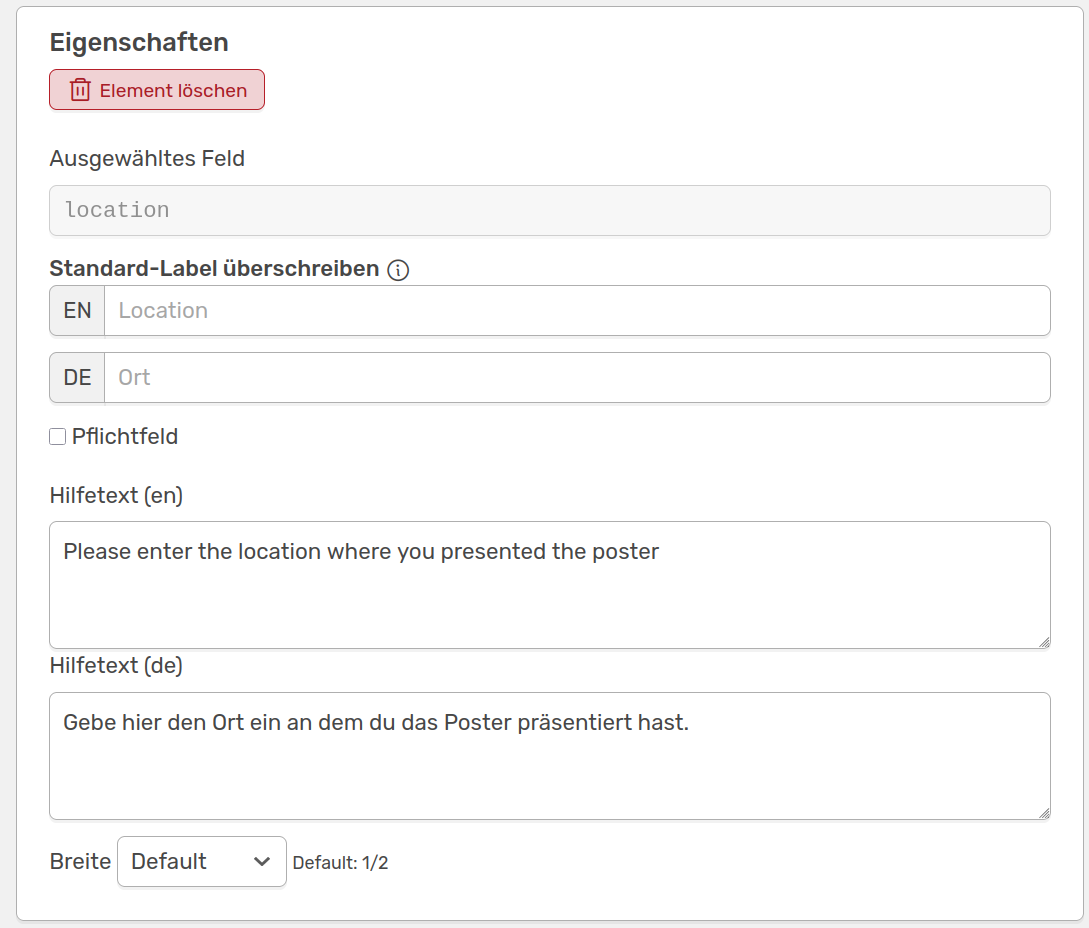
Task: Click the info icon beside Standard-Label überschreiben
Action: (x=398, y=270)
